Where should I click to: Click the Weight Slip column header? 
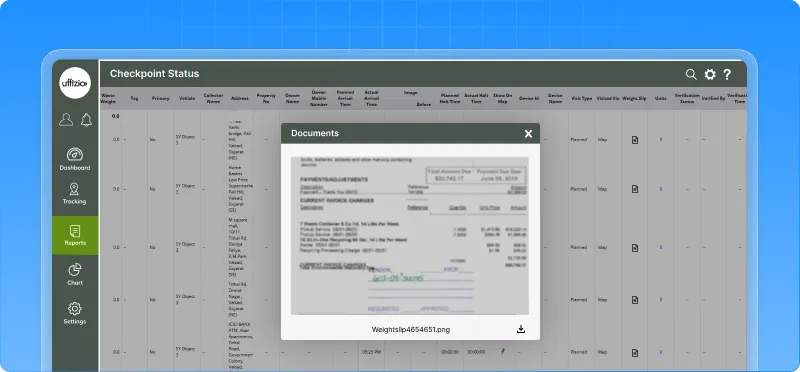(x=634, y=98)
